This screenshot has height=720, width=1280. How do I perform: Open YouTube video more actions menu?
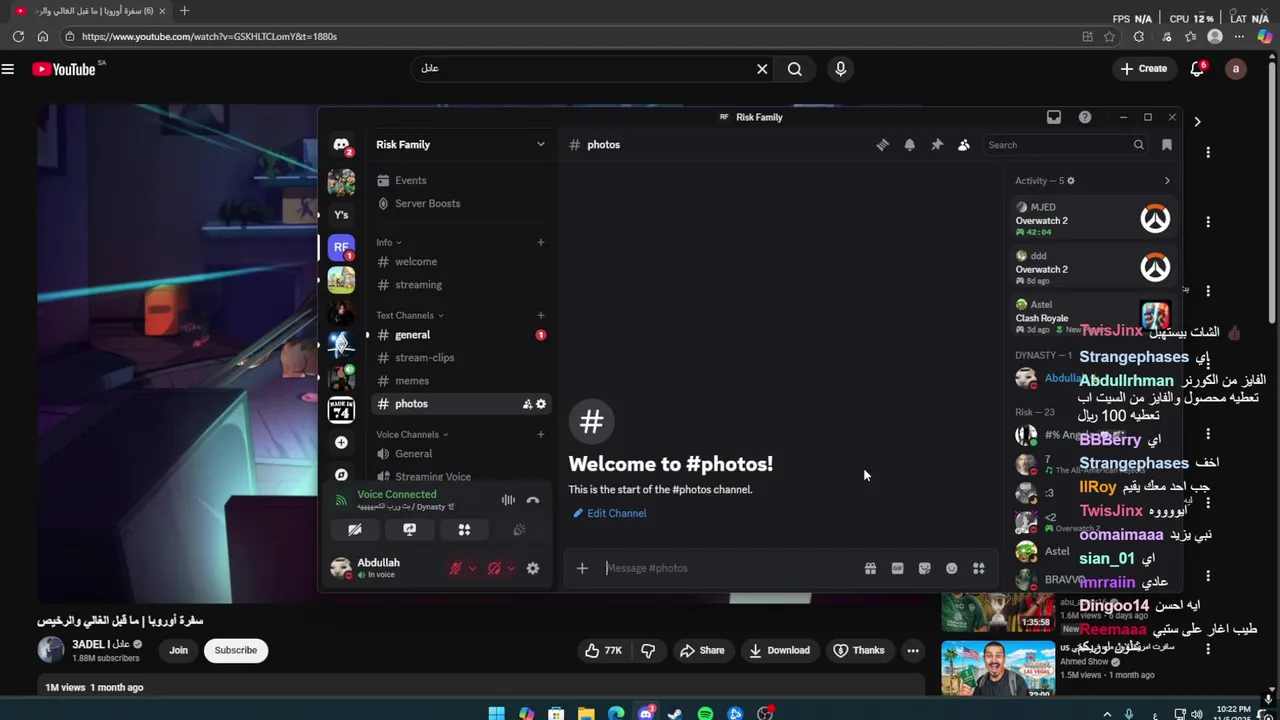[913, 650]
